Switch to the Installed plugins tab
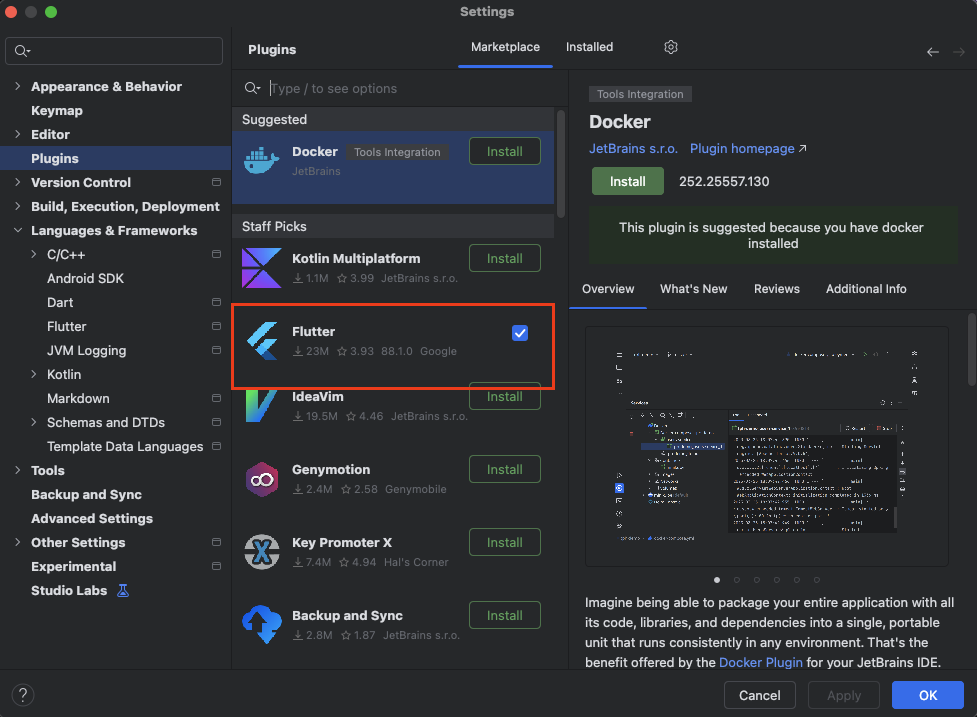 [589, 47]
